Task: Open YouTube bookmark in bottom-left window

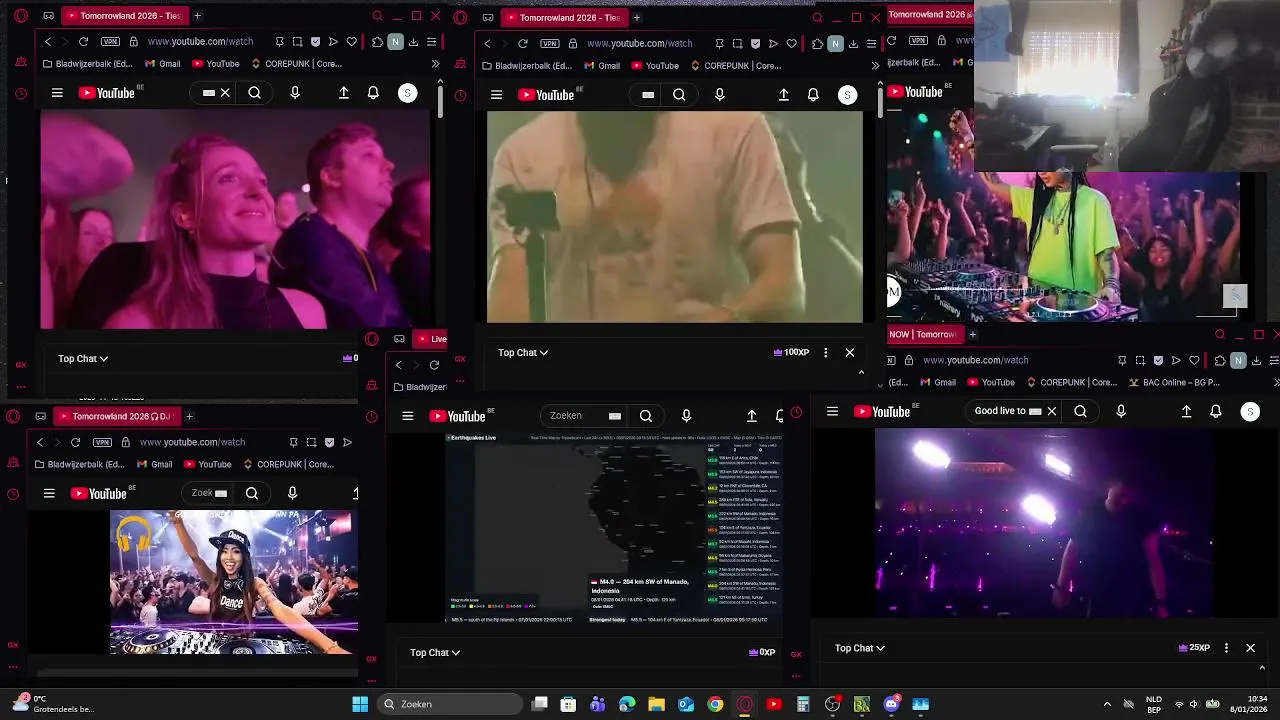Action: click(x=208, y=464)
